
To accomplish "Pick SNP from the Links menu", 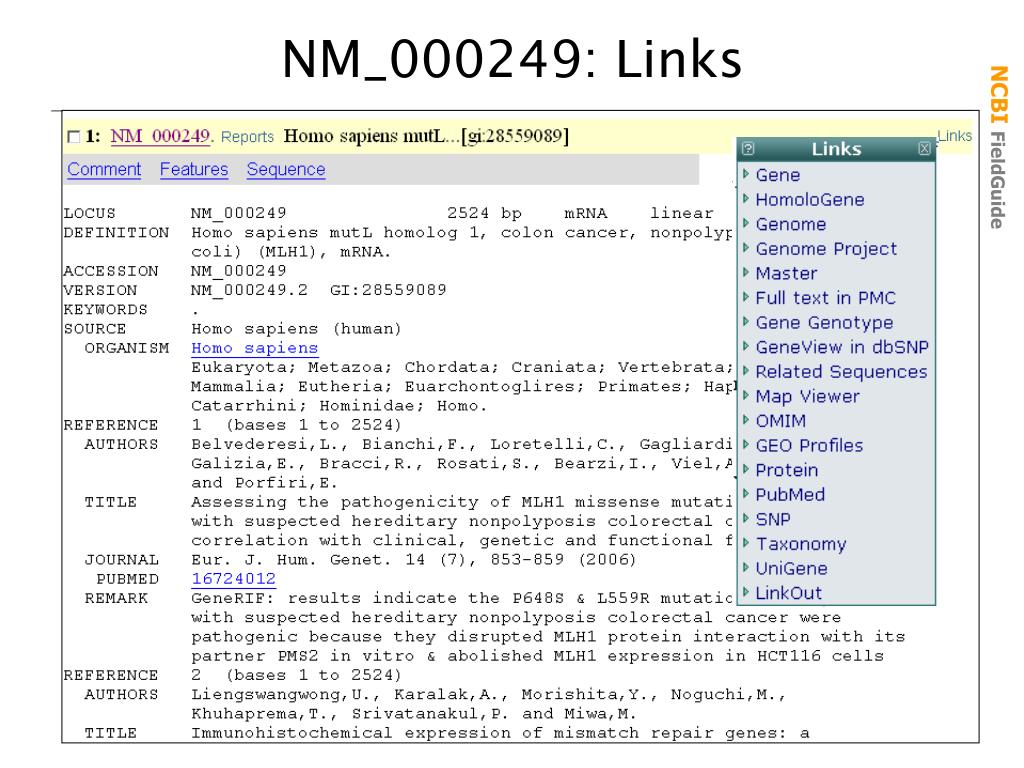I will [773, 520].
